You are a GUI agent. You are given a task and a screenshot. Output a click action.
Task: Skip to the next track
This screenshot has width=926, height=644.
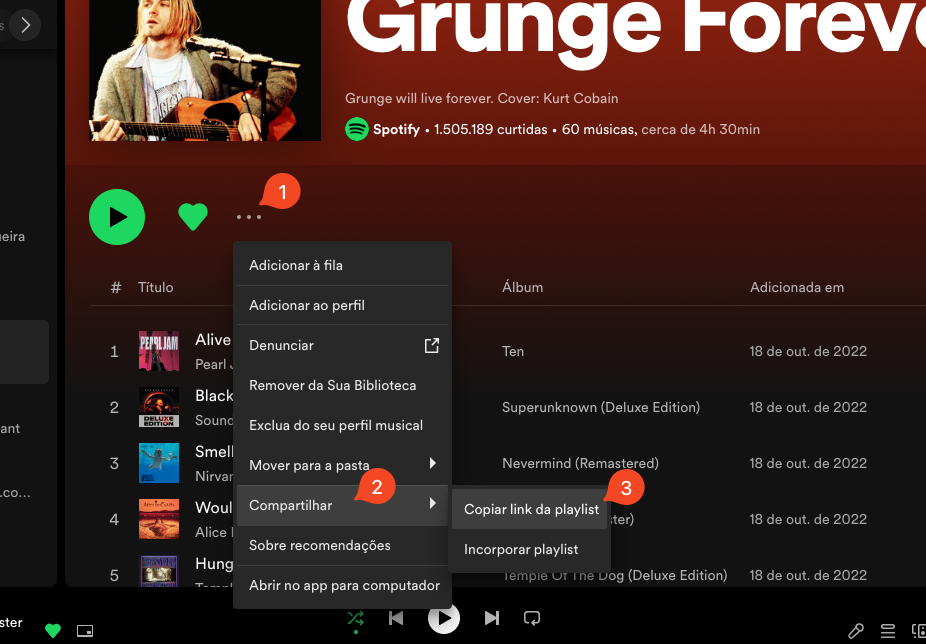(x=491, y=618)
